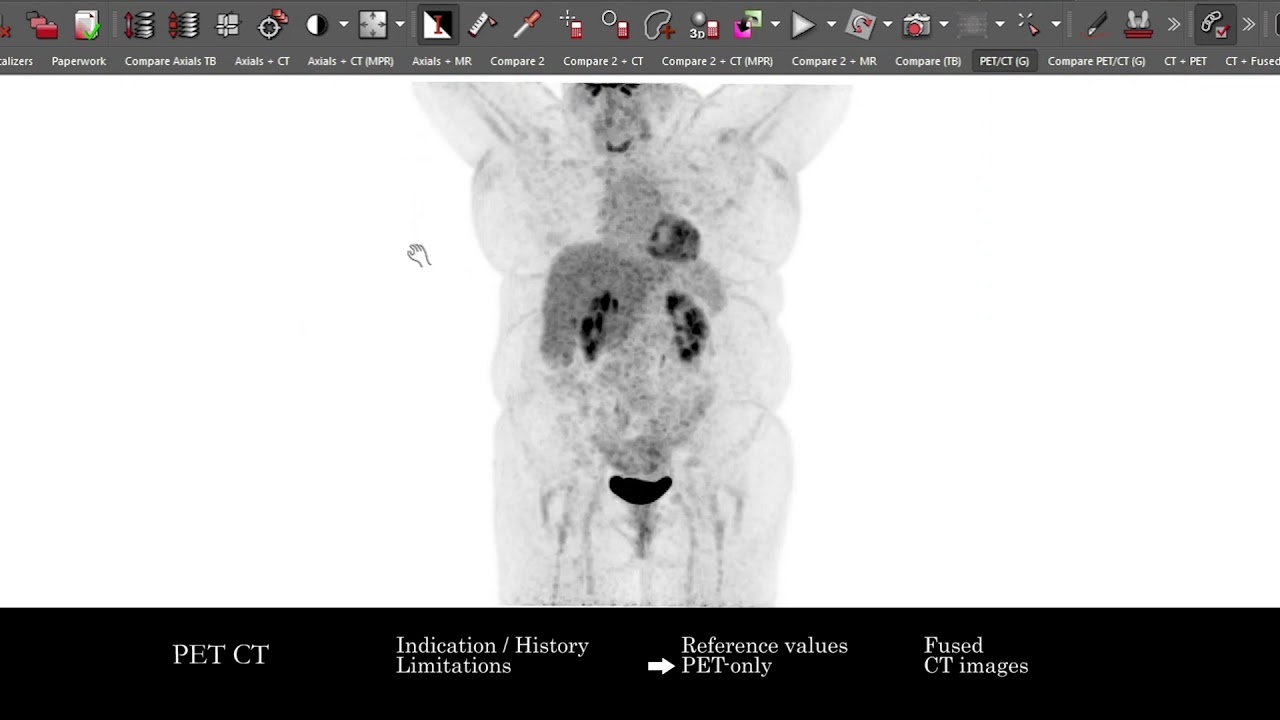Click the greyed-out grid layout icon
Screen dimensions: 1280x720
[972, 25]
